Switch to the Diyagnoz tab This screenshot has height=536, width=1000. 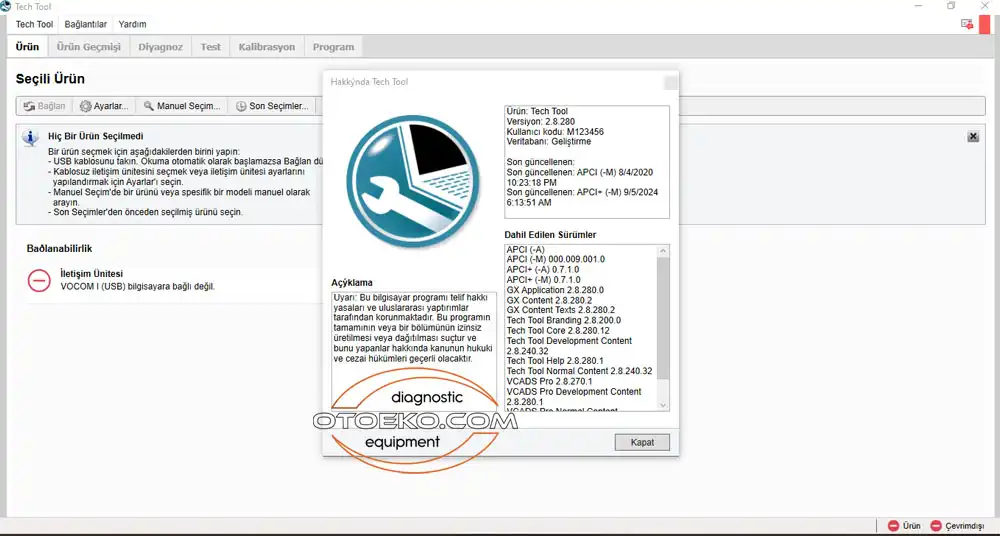pos(160,47)
